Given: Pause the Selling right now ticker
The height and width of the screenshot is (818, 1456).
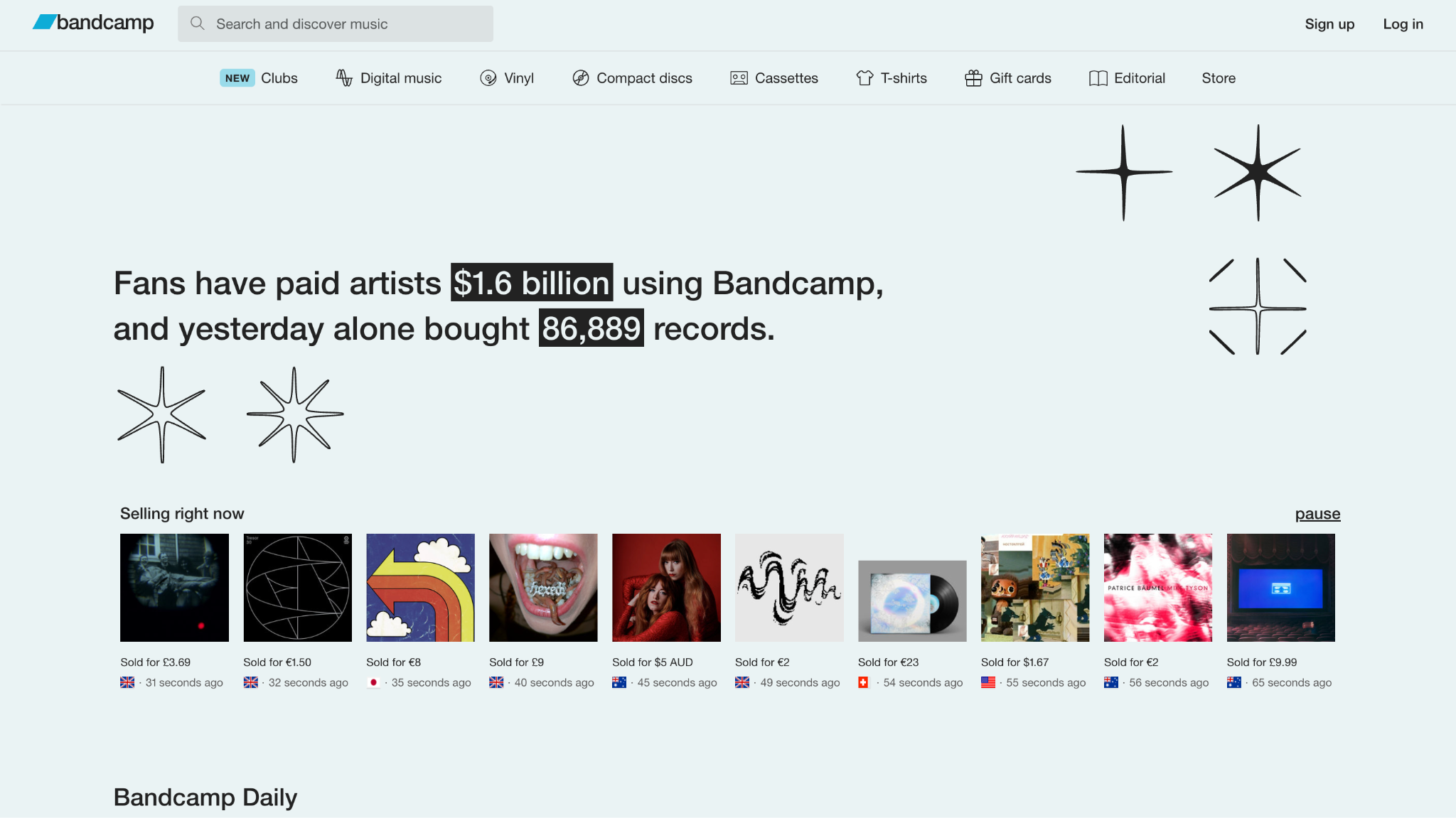Looking at the screenshot, I should click(1317, 513).
